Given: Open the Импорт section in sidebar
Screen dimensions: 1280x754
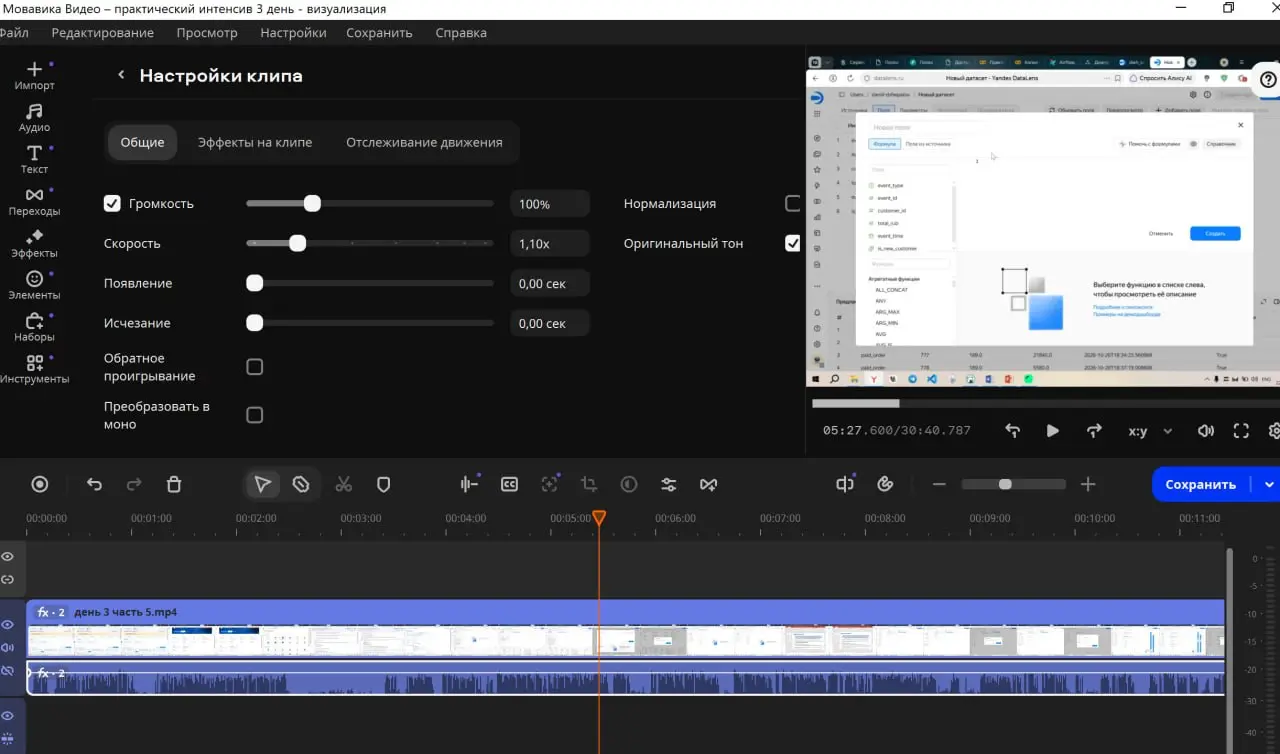Looking at the screenshot, I should tap(34, 75).
